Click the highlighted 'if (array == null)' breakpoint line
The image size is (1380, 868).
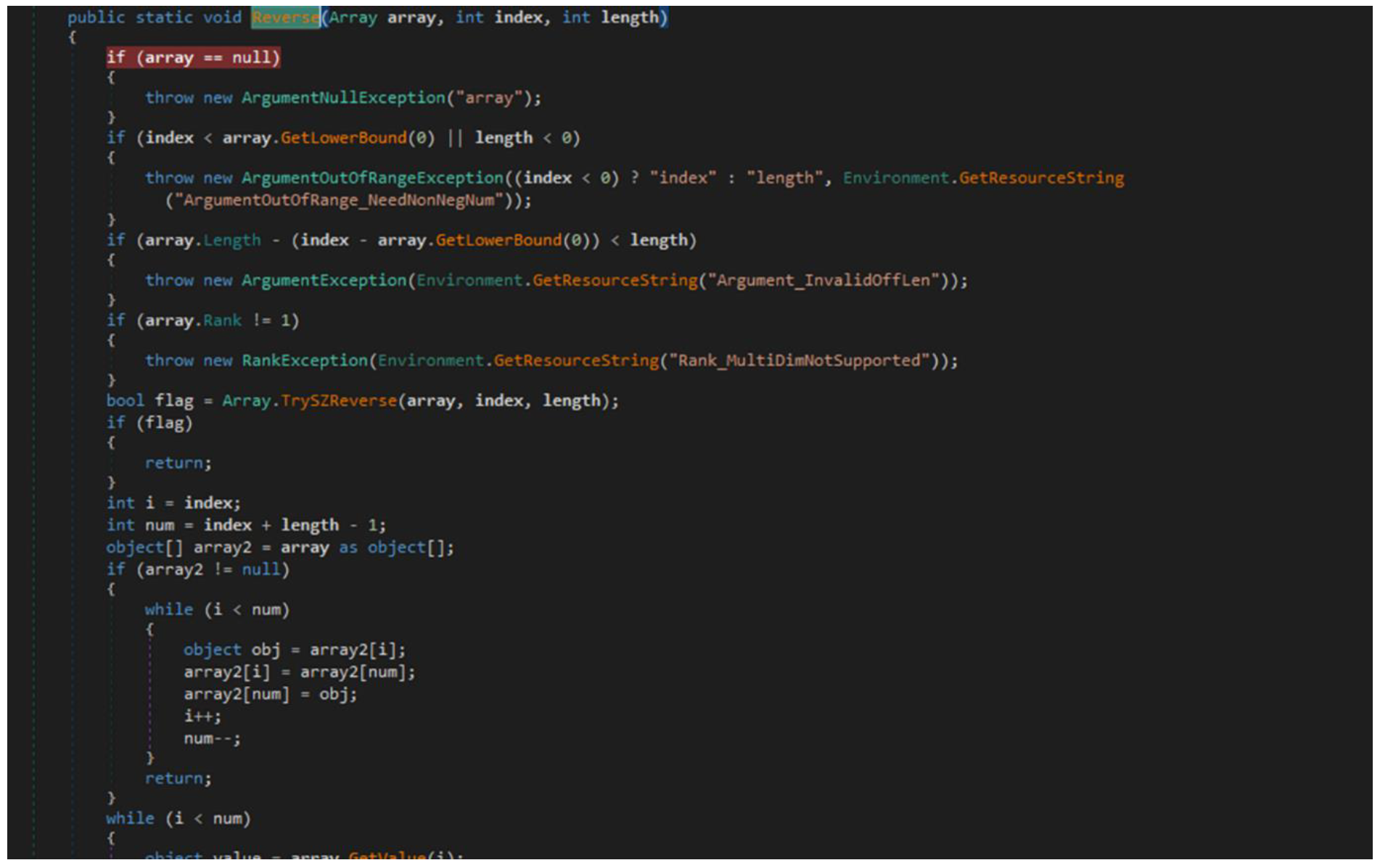pyautogui.click(x=193, y=58)
